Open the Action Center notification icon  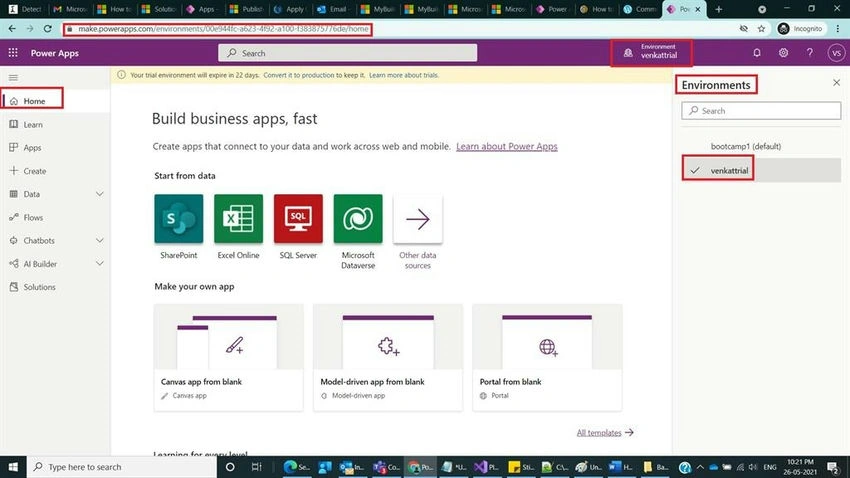(x=834, y=467)
